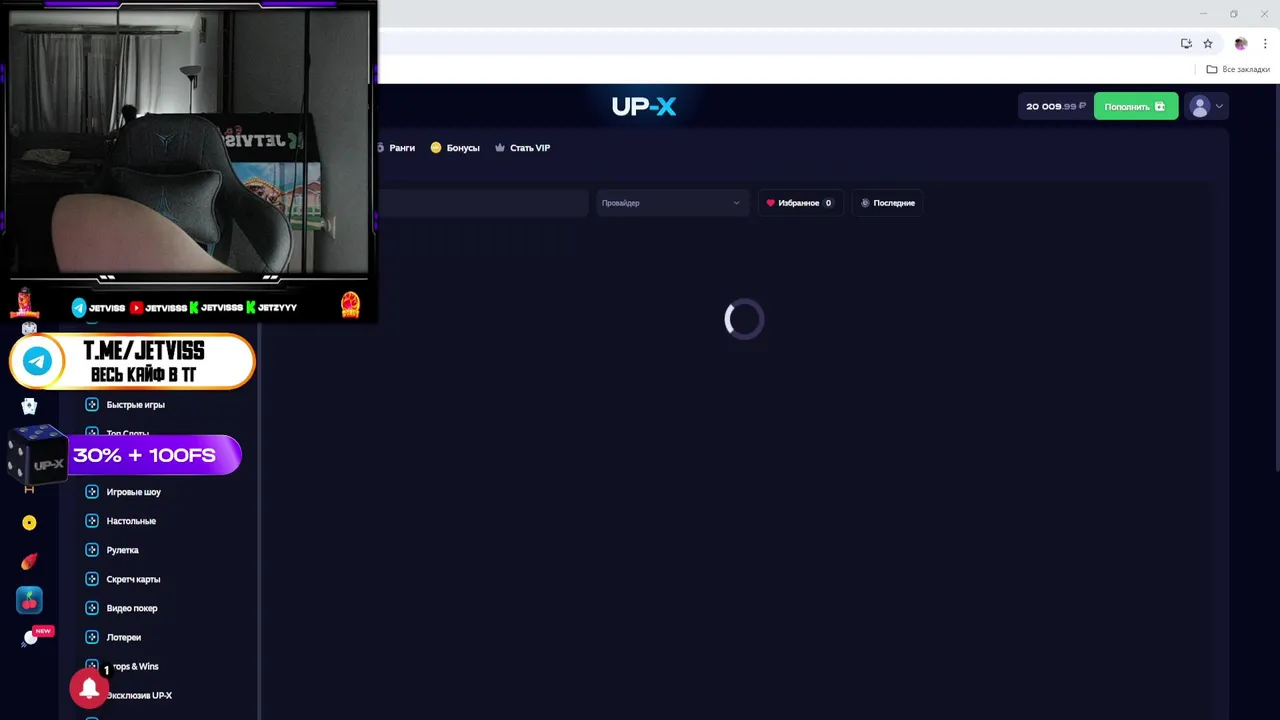
Task: Click the icon beside Видео покер
Action: 92,608
